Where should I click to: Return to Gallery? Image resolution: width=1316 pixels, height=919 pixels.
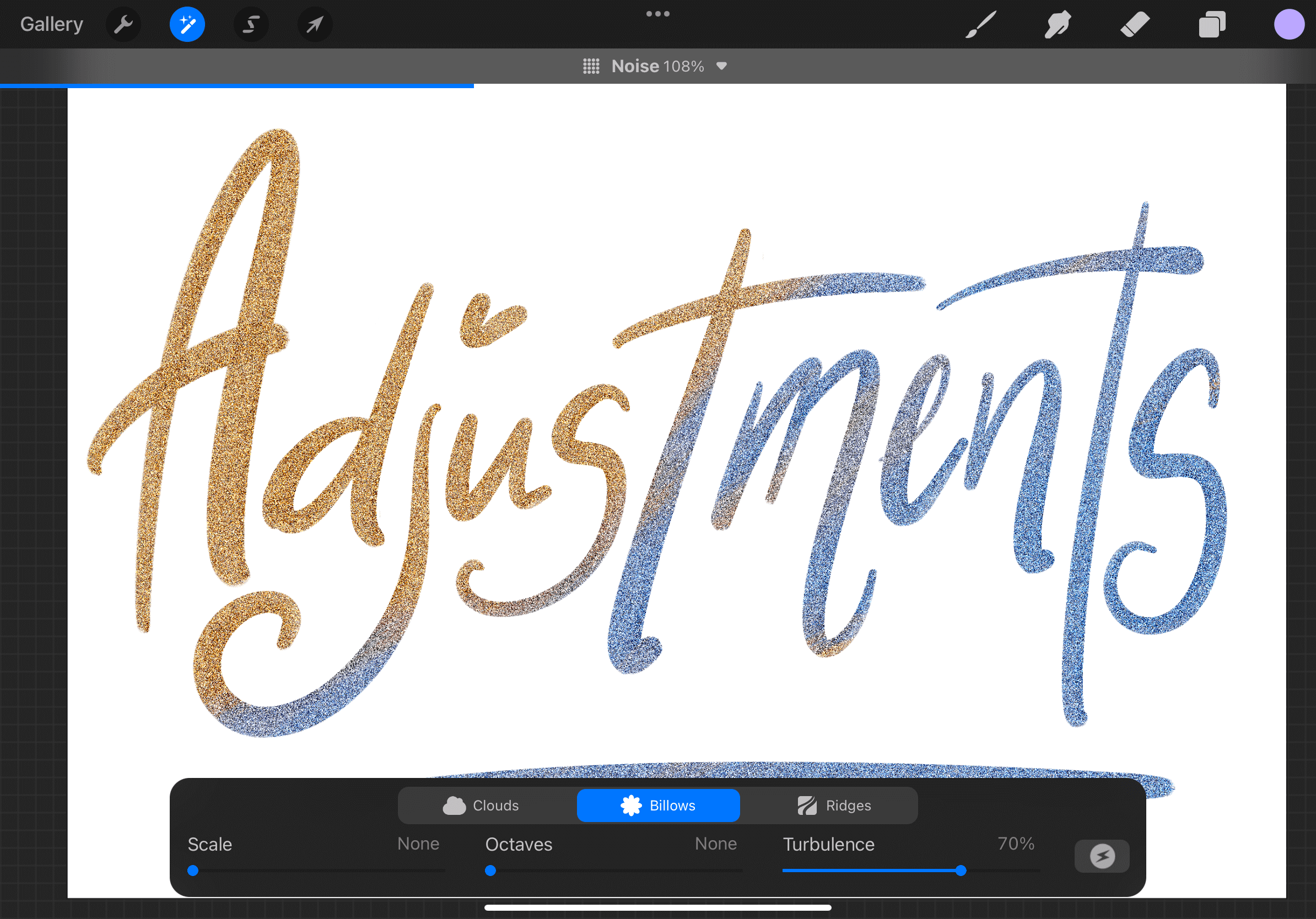click(52, 25)
